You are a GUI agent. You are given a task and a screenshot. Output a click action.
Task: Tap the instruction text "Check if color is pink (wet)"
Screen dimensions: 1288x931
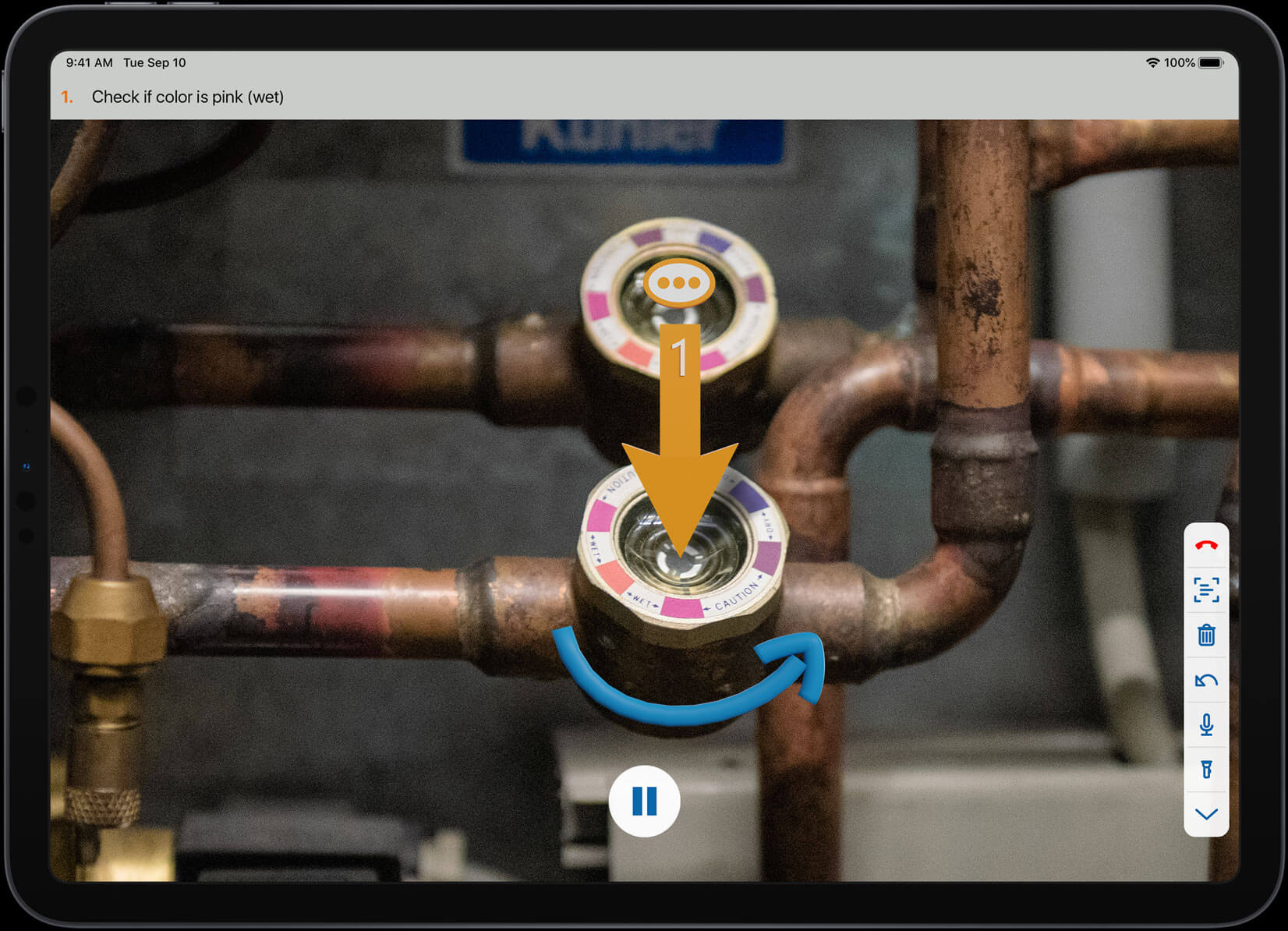187,97
